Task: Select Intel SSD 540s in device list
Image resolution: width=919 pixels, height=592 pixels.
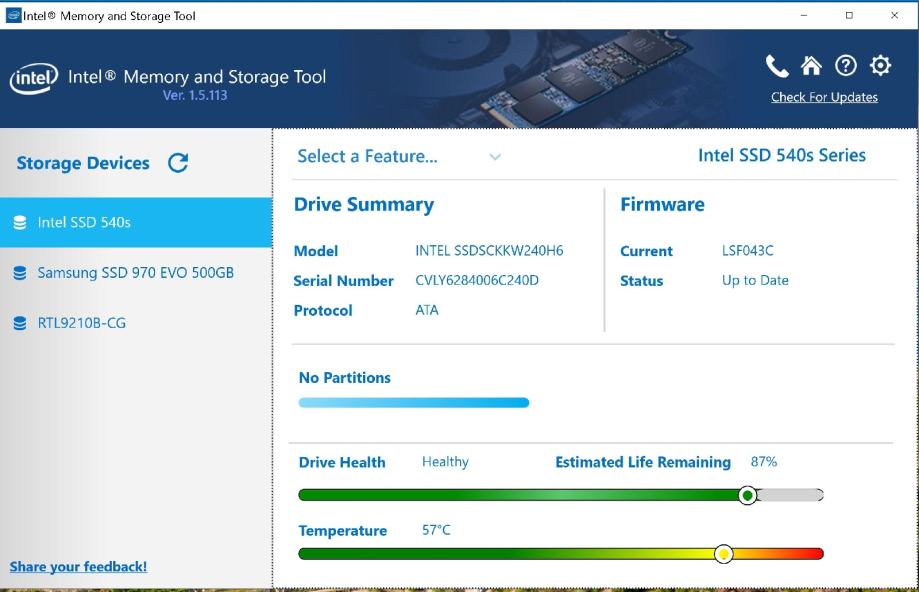Action: pos(84,222)
